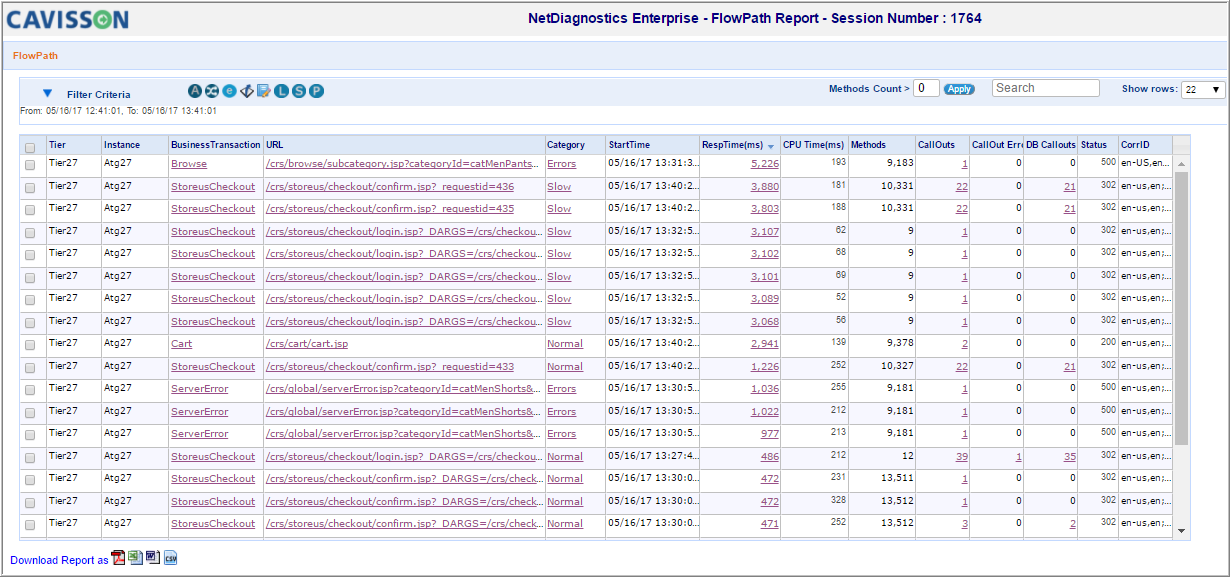This screenshot has height=577, width=1230.
Task: Download the report as Excel
Action: tap(135, 558)
